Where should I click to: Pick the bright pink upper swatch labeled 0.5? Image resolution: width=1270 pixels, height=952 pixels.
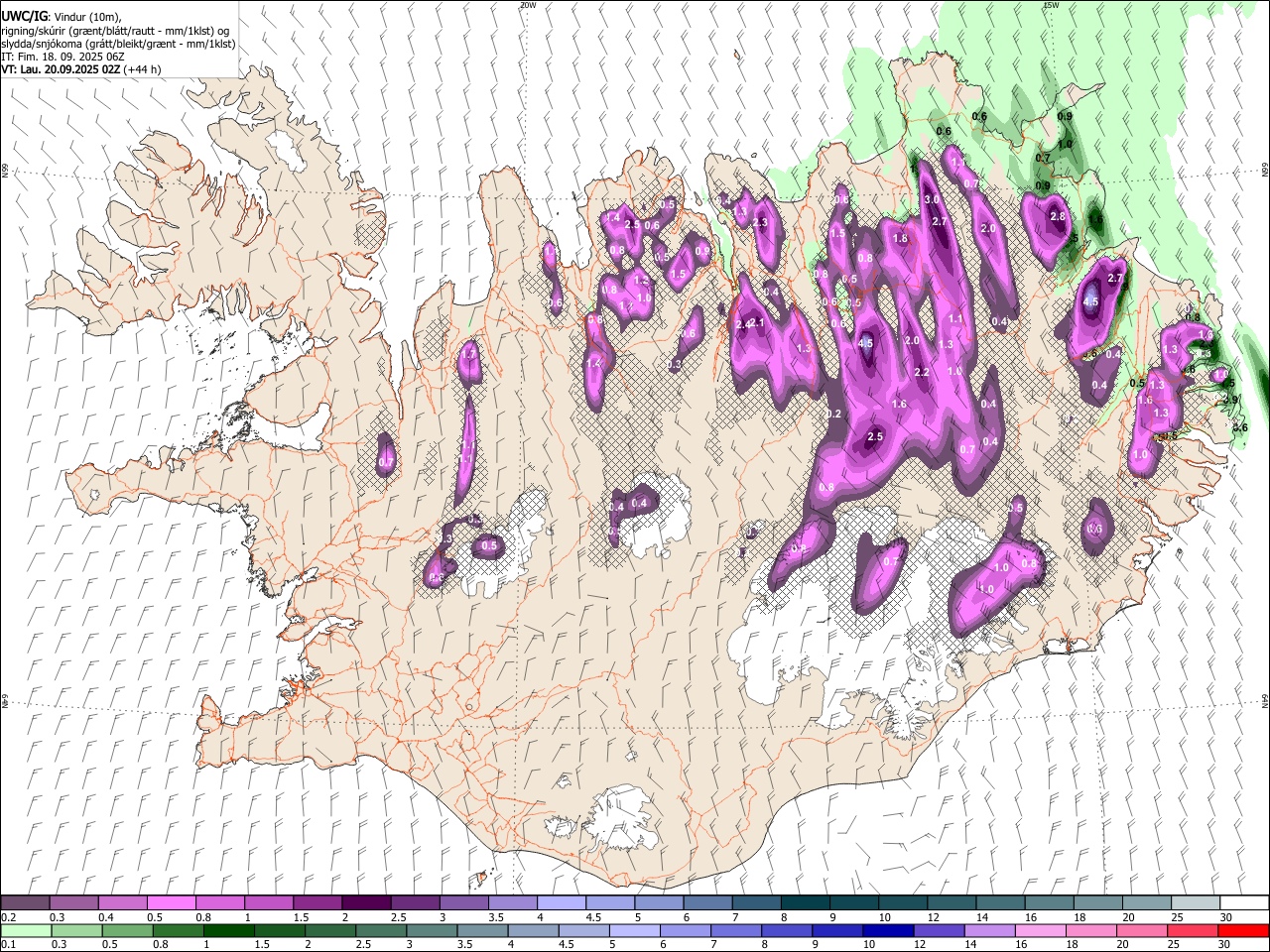point(171,903)
